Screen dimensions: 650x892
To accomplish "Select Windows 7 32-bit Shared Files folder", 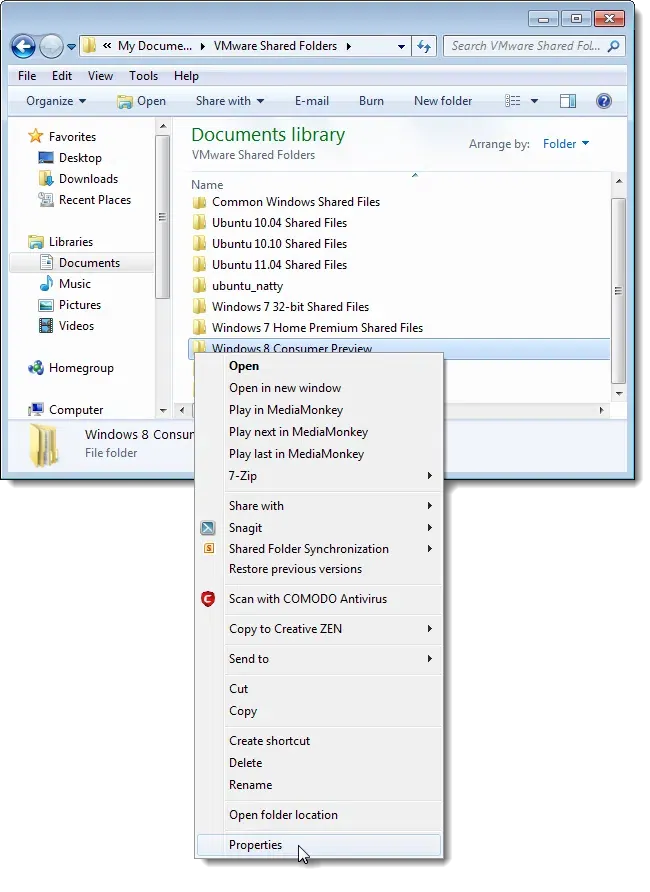I will tap(290, 307).
